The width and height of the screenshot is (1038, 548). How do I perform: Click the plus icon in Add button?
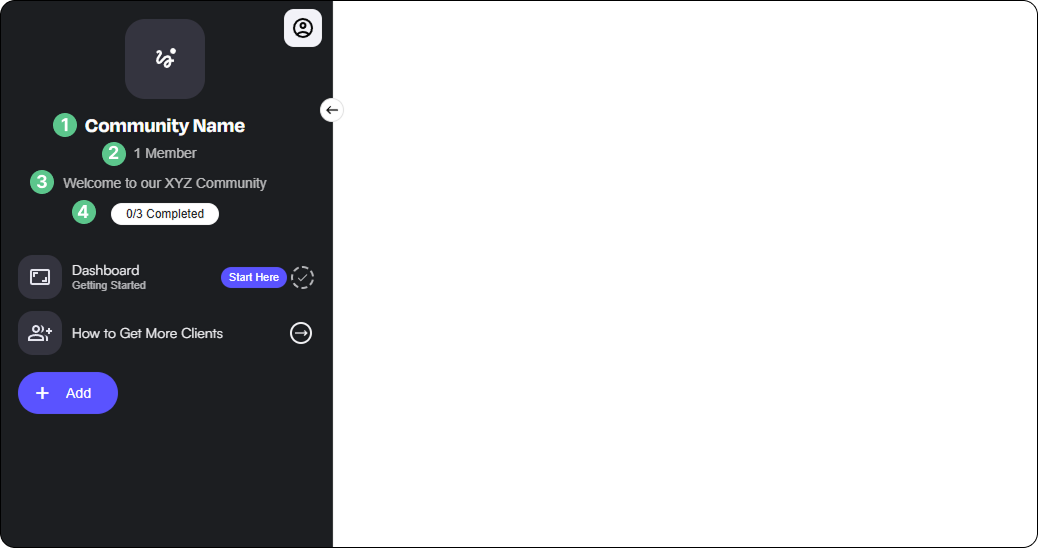pos(42,393)
